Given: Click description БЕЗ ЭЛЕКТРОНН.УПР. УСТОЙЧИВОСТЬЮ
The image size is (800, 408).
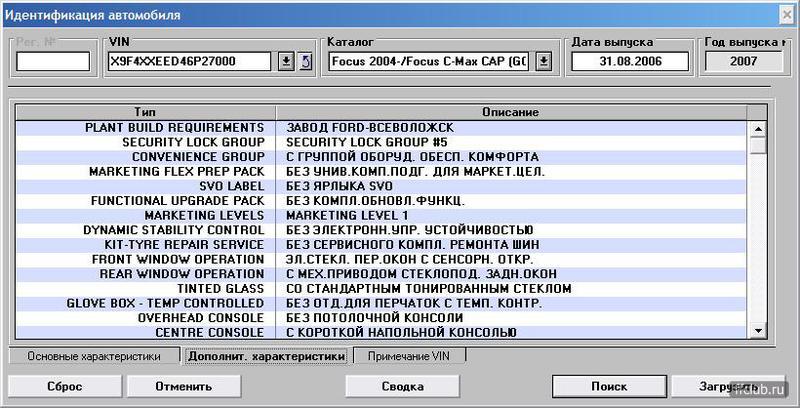Looking at the screenshot, I should [x=410, y=231].
